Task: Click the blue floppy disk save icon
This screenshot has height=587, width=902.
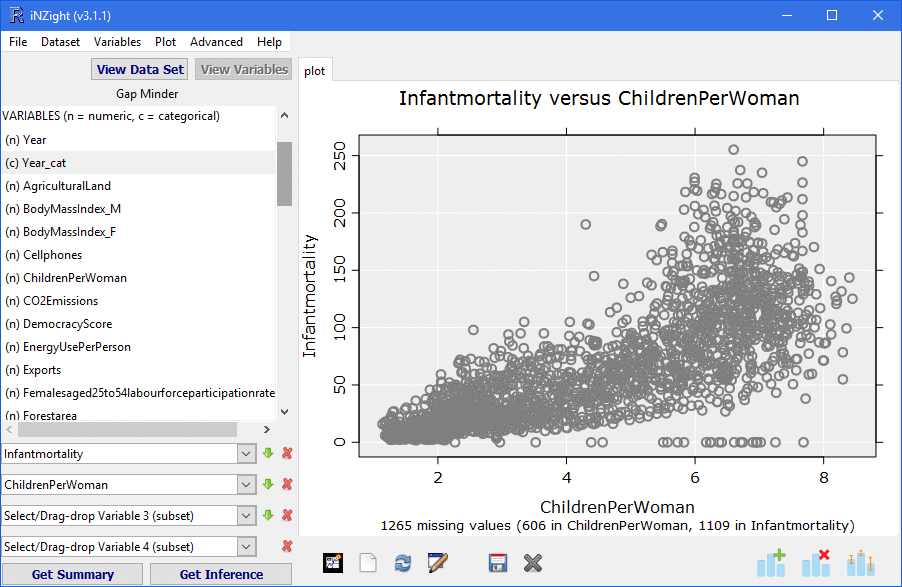Action: tap(498, 563)
